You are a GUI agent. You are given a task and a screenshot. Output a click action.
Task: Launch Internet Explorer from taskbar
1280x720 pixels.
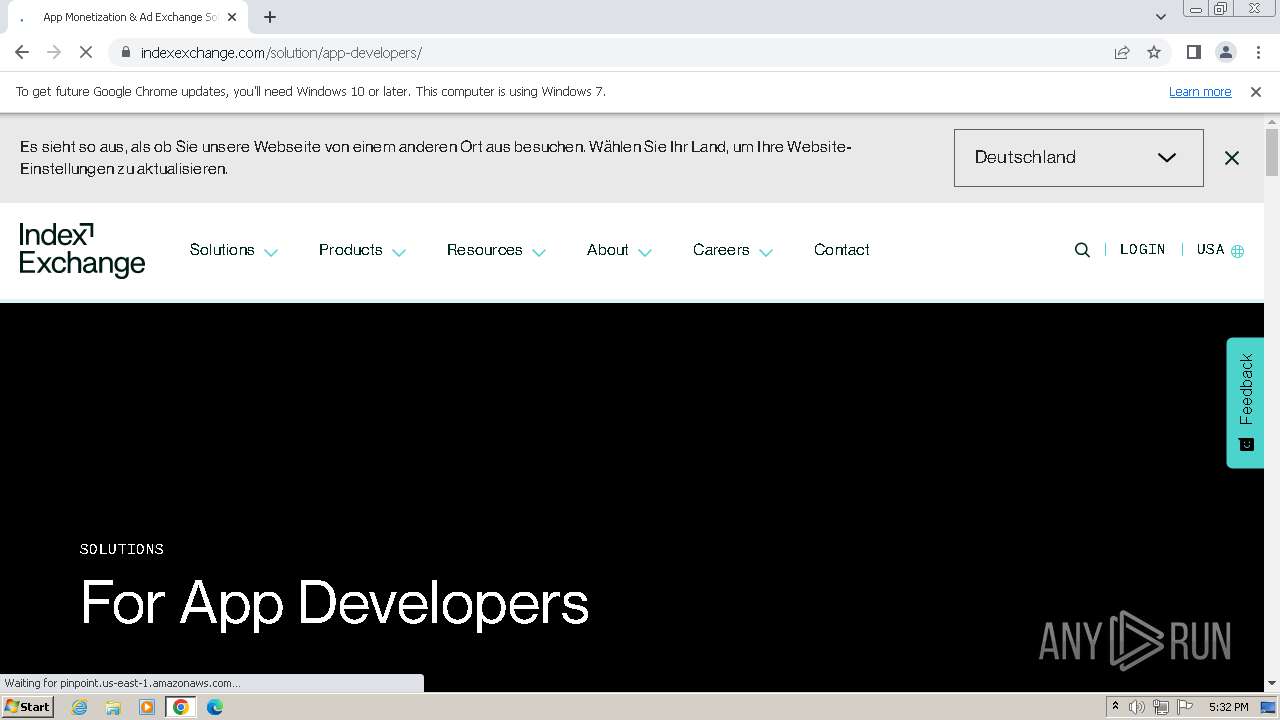(x=80, y=707)
